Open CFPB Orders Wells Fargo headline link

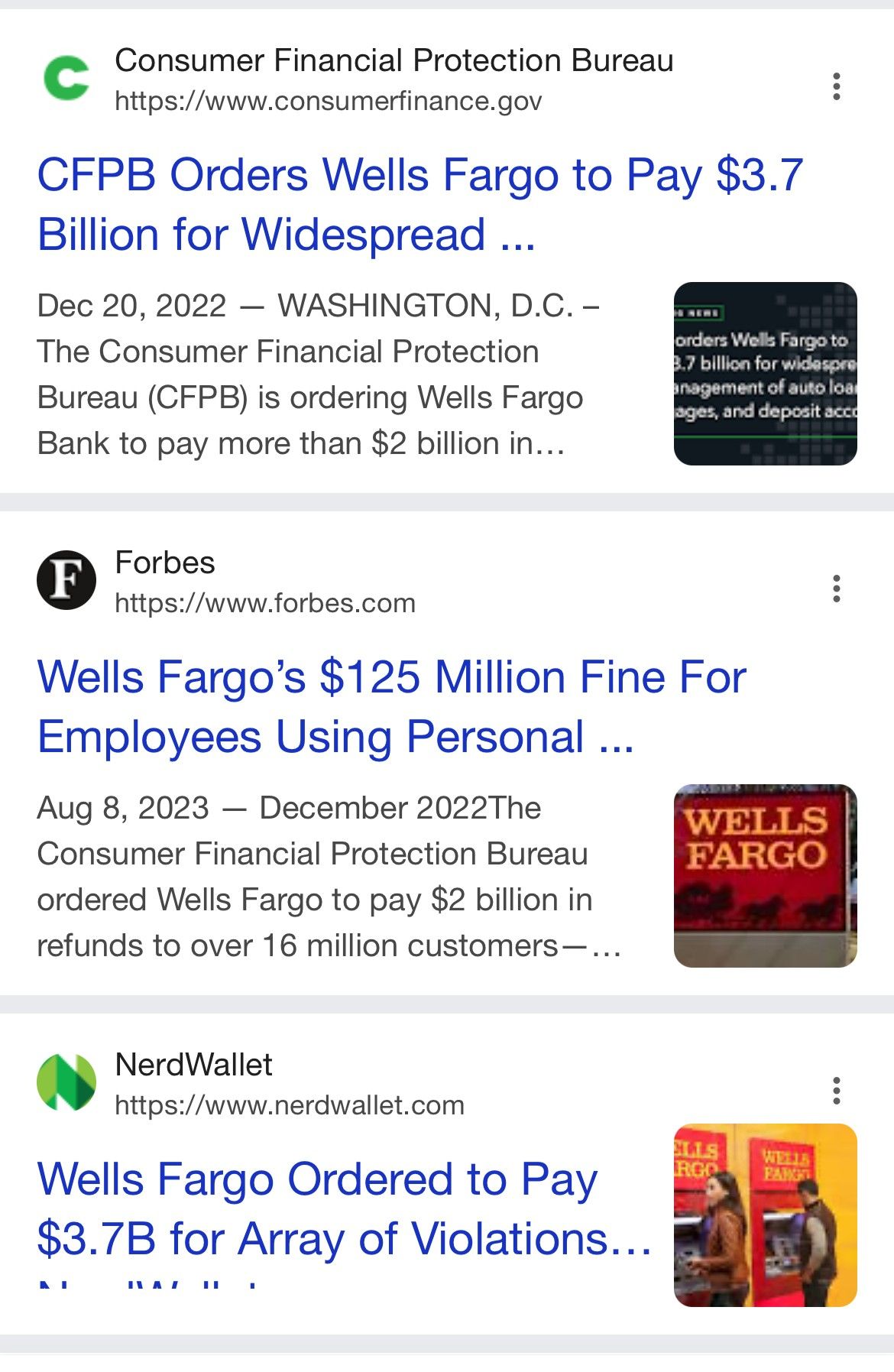(x=420, y=204)
